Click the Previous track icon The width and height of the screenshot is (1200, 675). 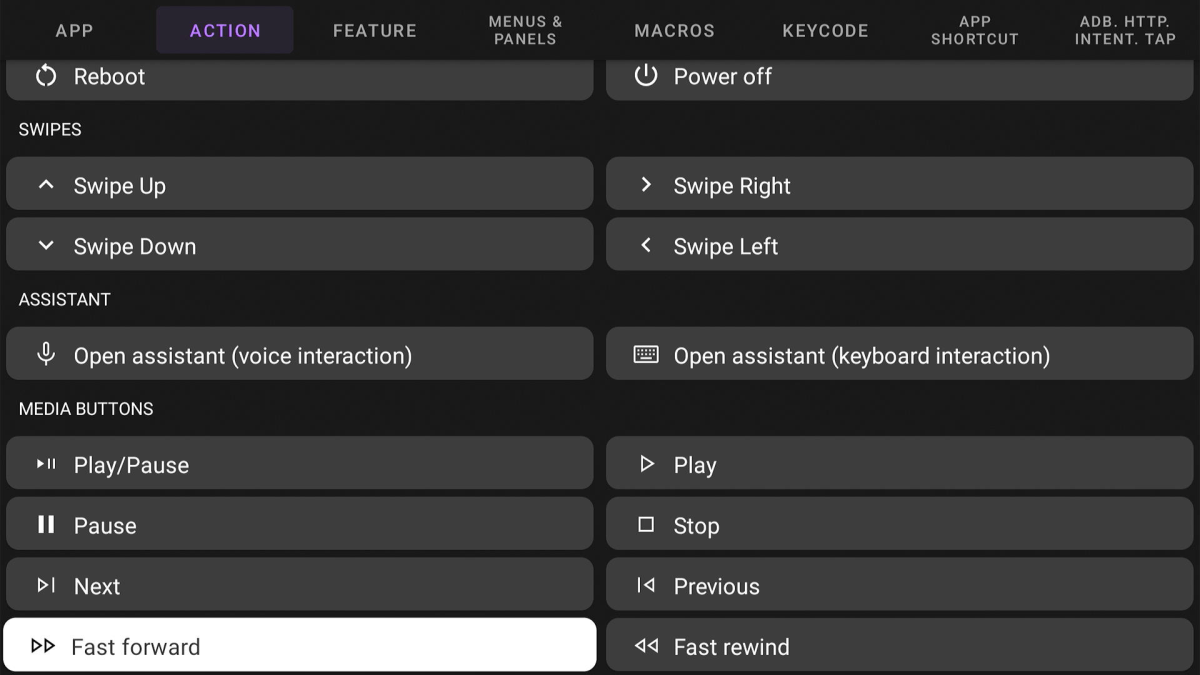pos(646,586)
